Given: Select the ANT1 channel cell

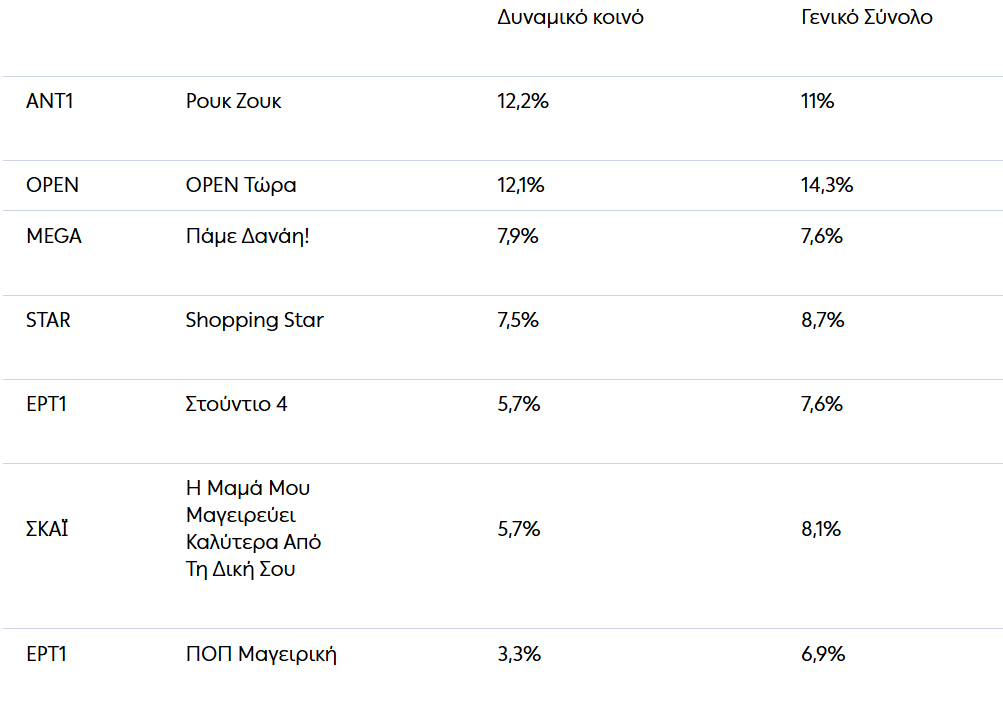Looking at the screenshot, I should click(x=50, y=101).
